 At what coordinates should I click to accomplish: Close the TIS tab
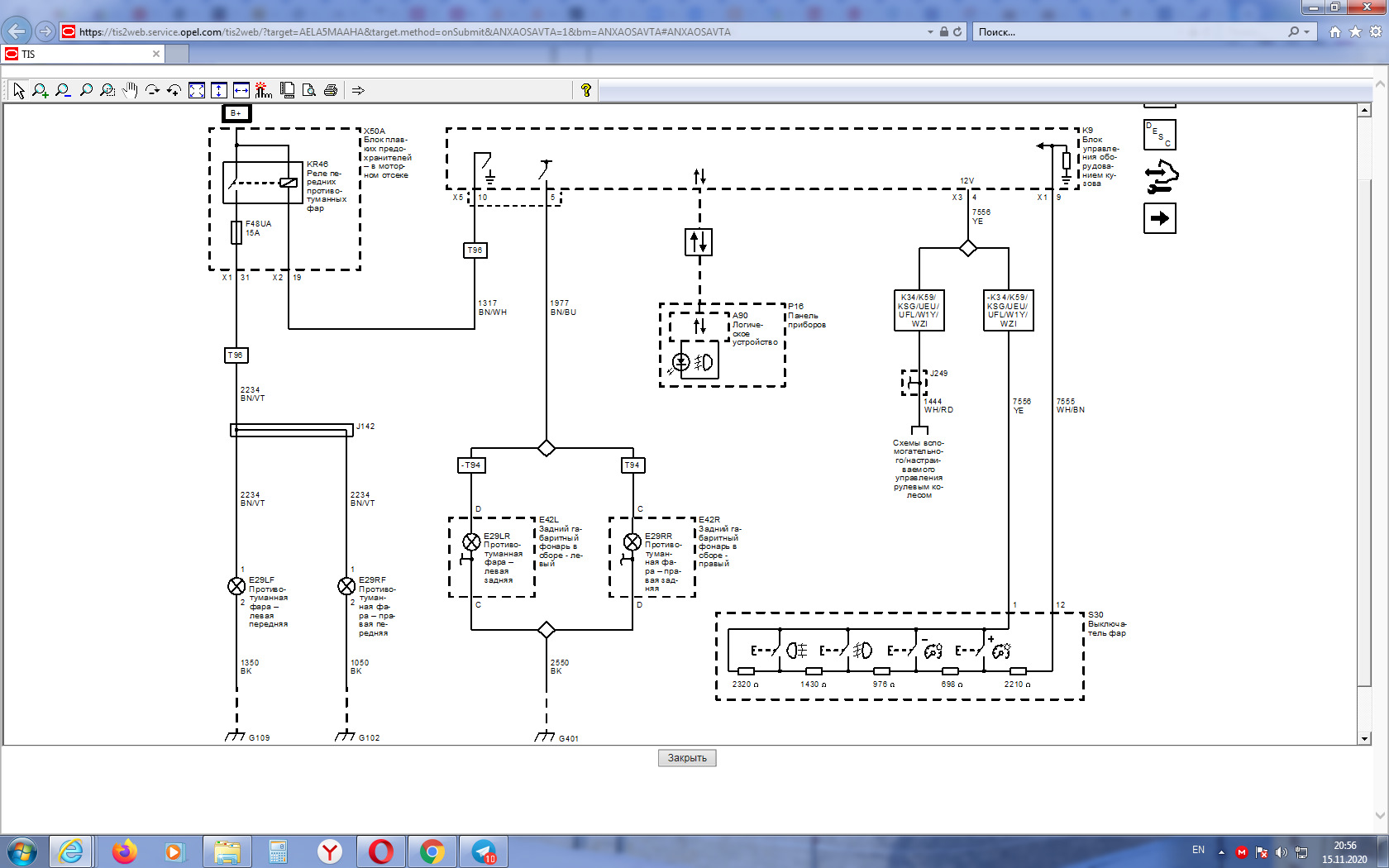(155, 54)
